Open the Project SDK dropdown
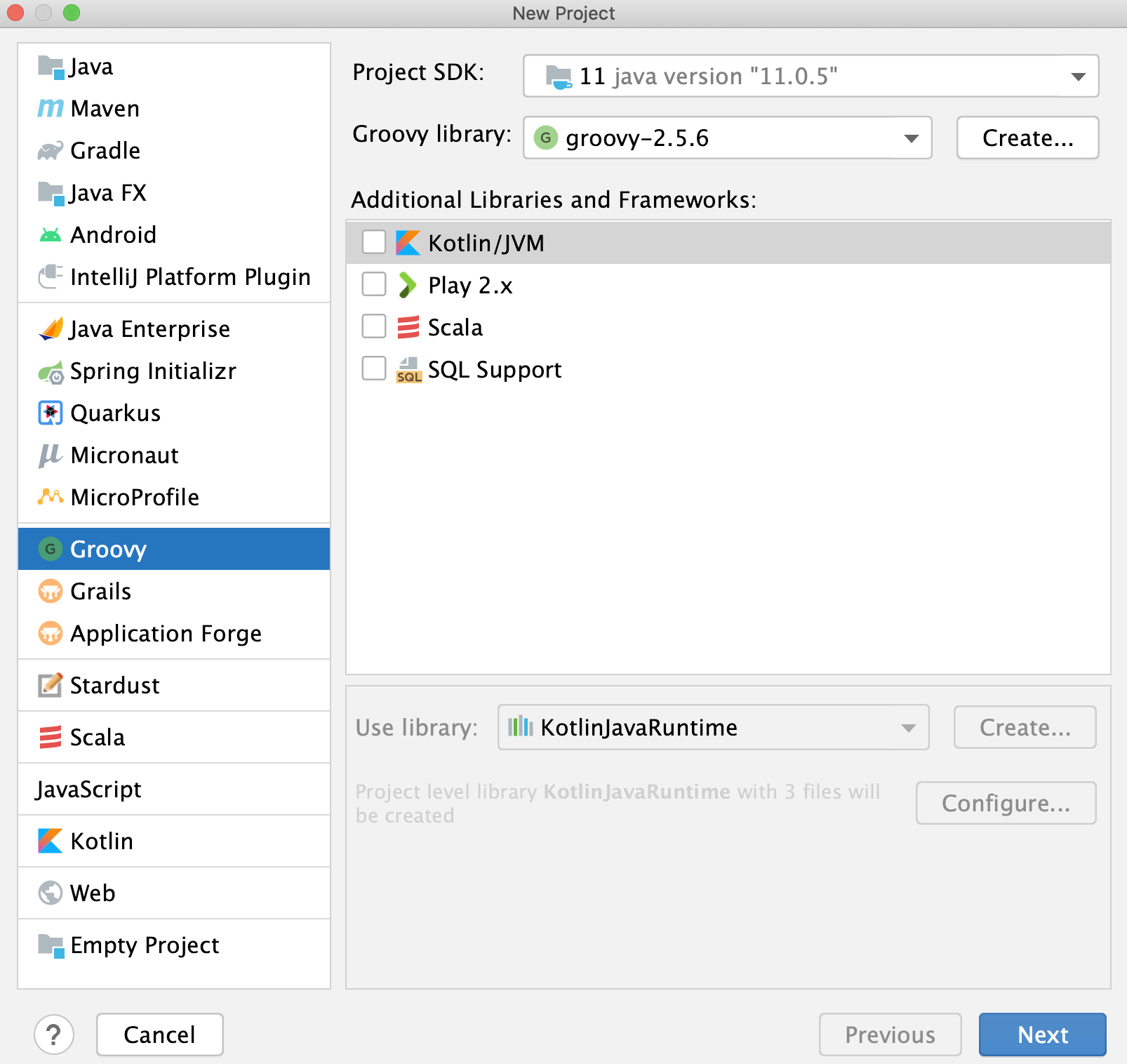1127x1064 pixels. coord(1076,77)
